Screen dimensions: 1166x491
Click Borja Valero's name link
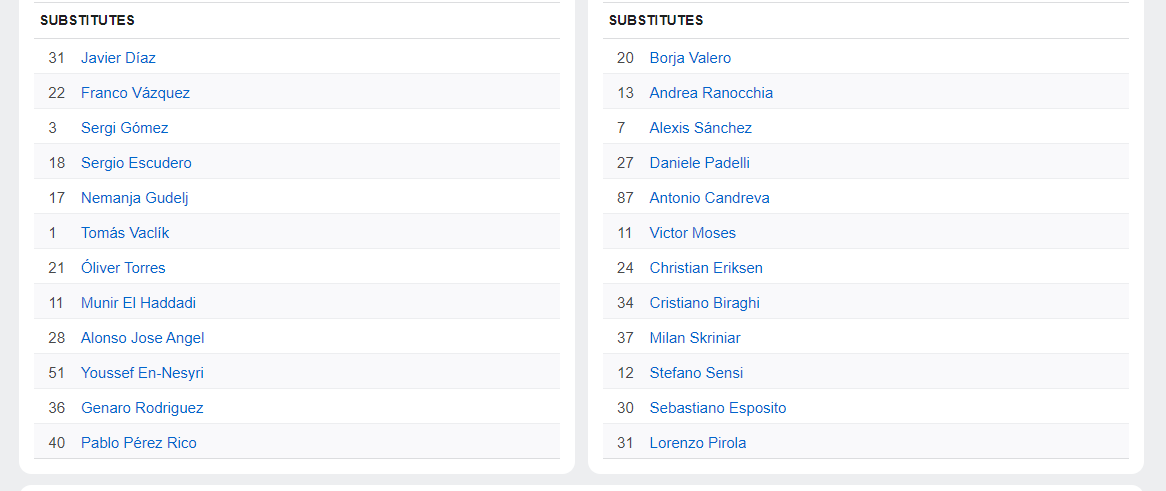(x=690, y=58)
